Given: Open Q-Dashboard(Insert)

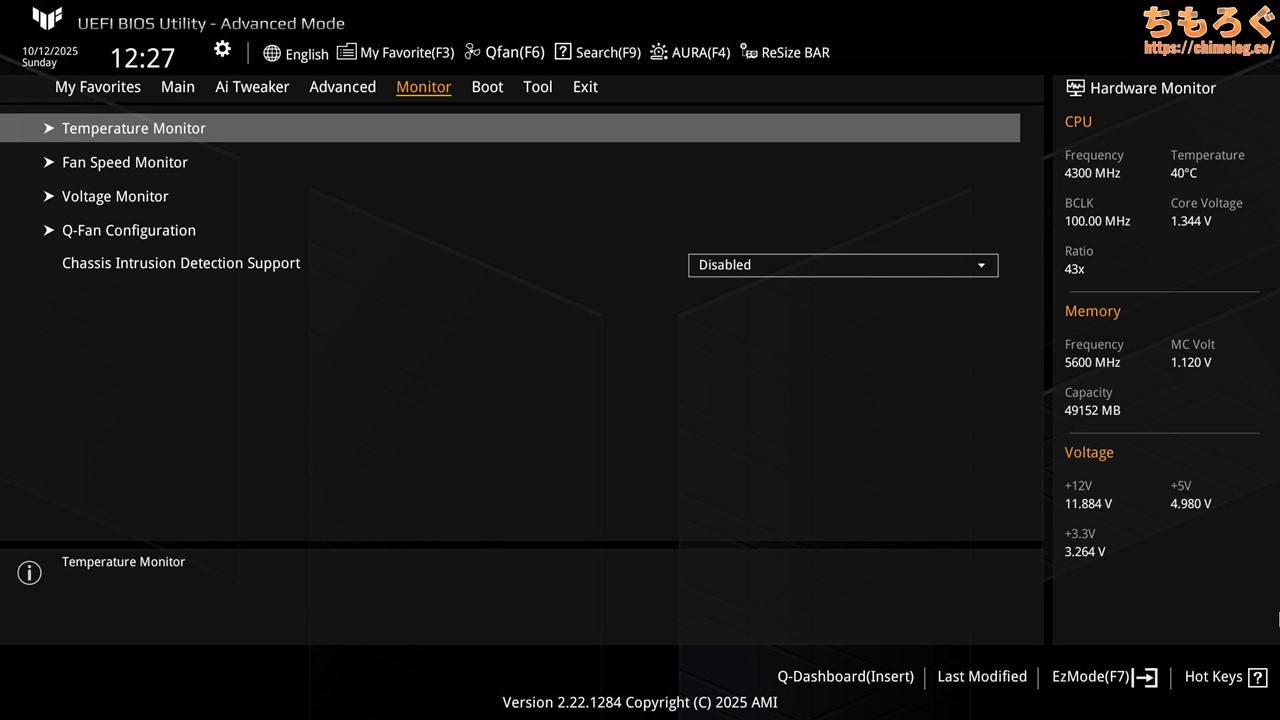Looking at the screenshot, I should click(845, 677).
